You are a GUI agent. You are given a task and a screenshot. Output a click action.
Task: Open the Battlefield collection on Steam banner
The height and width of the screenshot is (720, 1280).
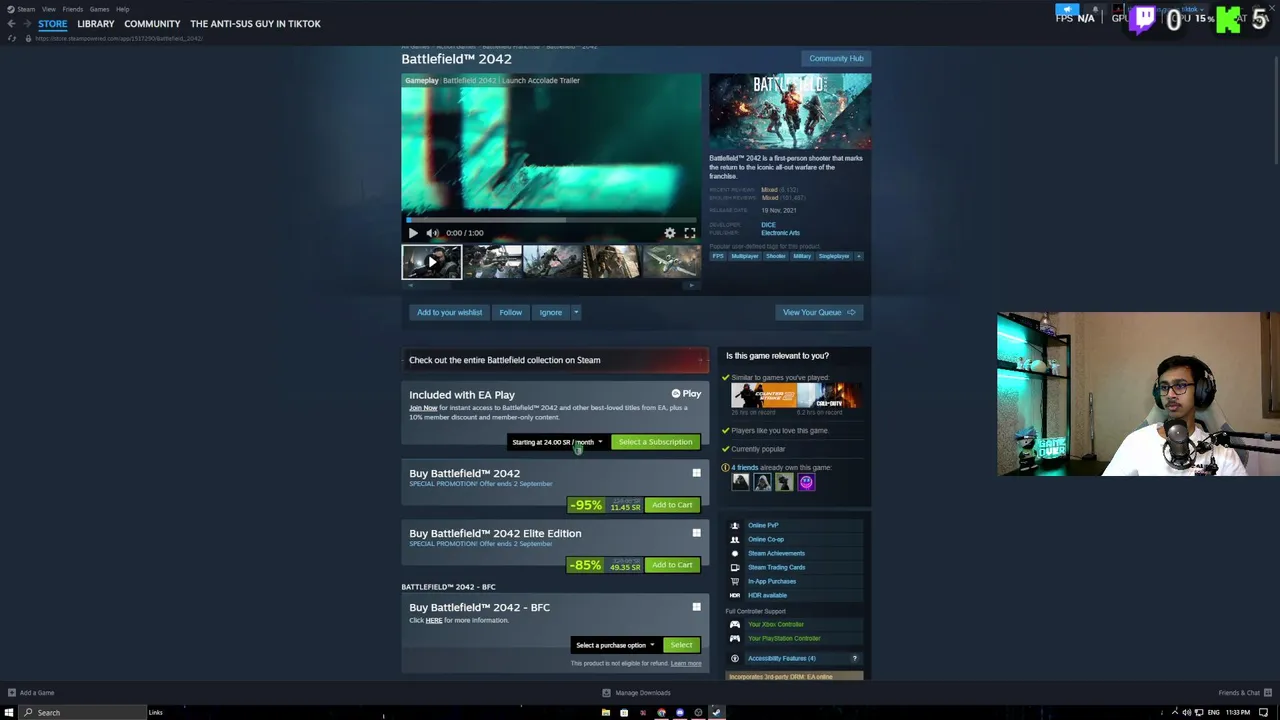tap(555, 360)
